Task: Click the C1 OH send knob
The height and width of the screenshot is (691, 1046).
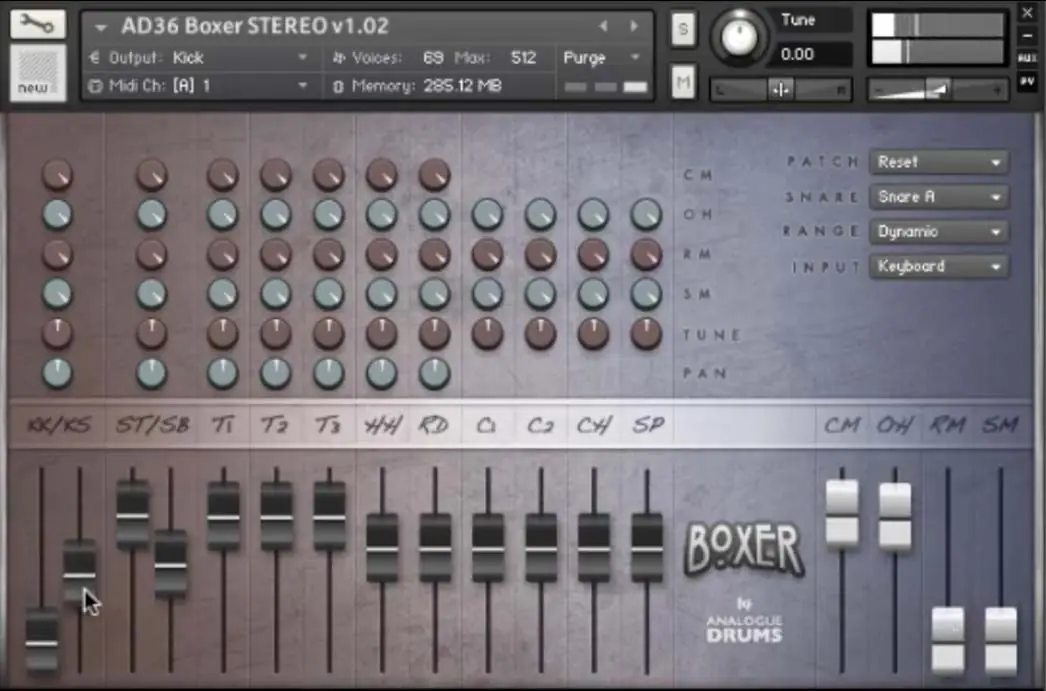Action: pos(488,215)
